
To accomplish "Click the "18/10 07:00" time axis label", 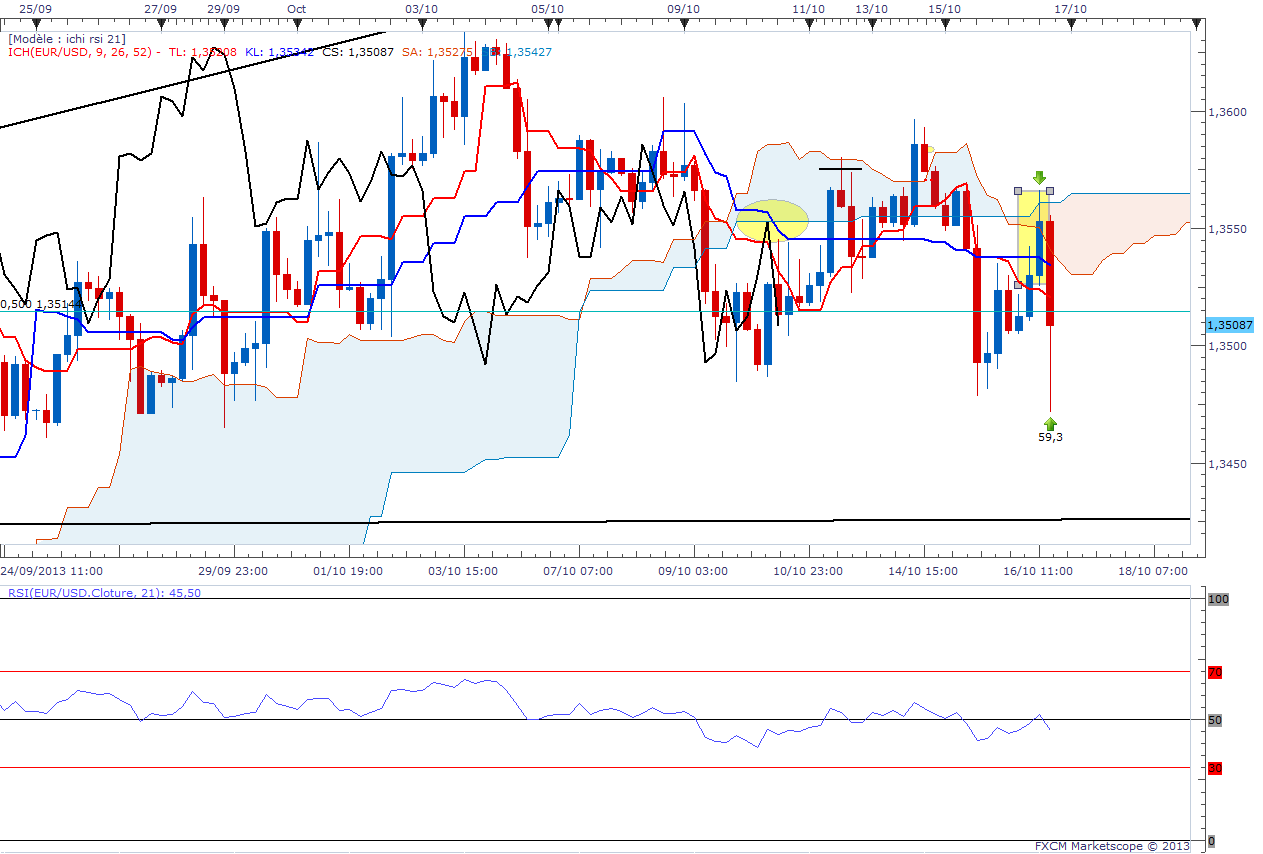I will [1153, 571].
